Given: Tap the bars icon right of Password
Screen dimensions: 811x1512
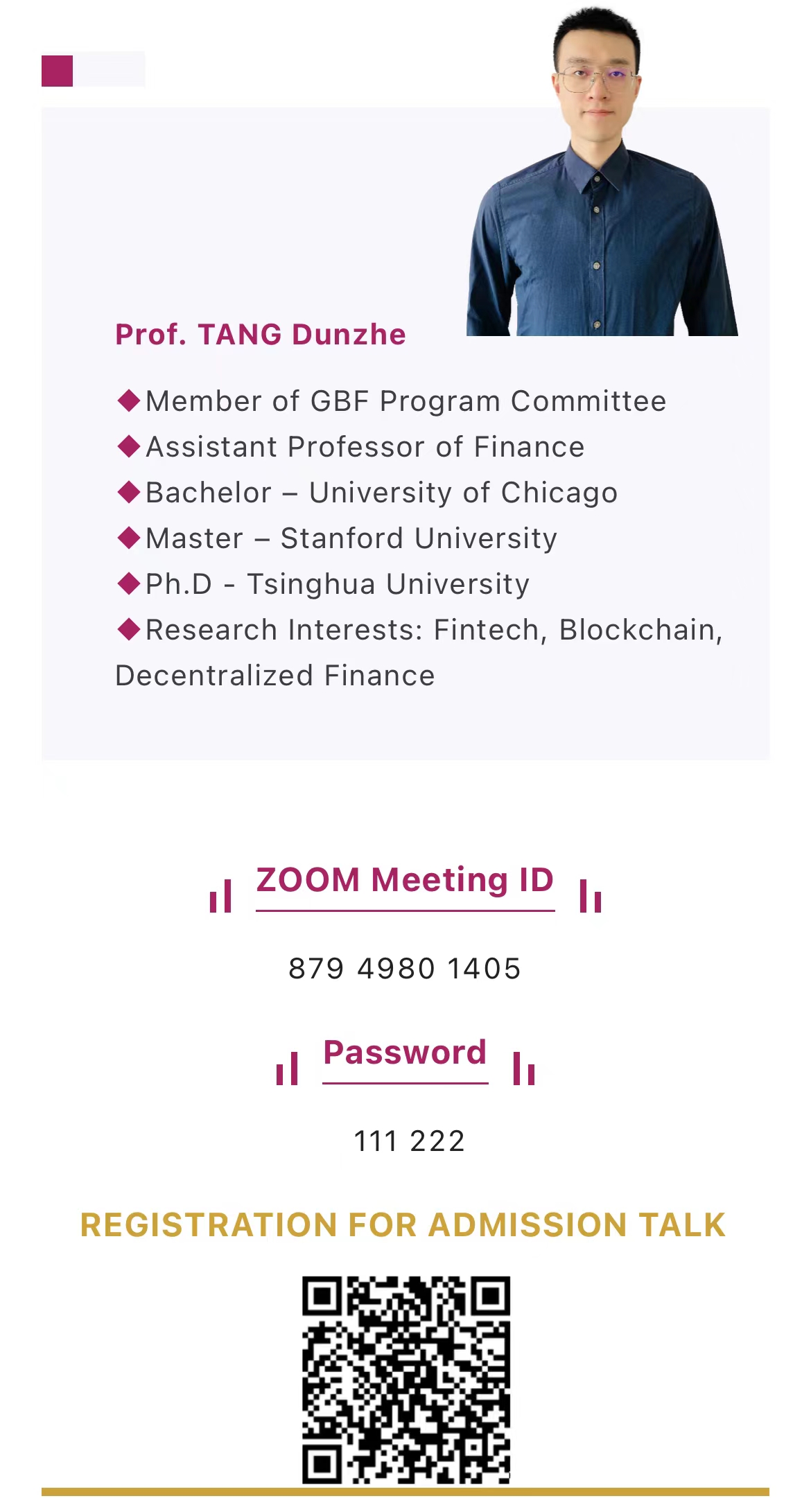Looking at the screenshot, I should [x=524, y=1069].
